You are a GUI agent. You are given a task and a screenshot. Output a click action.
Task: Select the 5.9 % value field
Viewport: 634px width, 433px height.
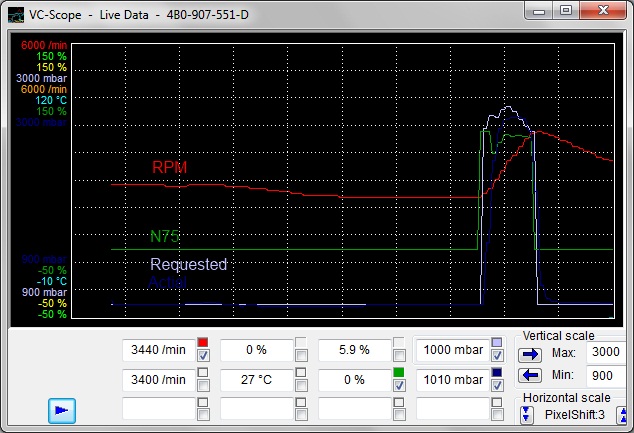pyautogui.click(x=351, y=350)
